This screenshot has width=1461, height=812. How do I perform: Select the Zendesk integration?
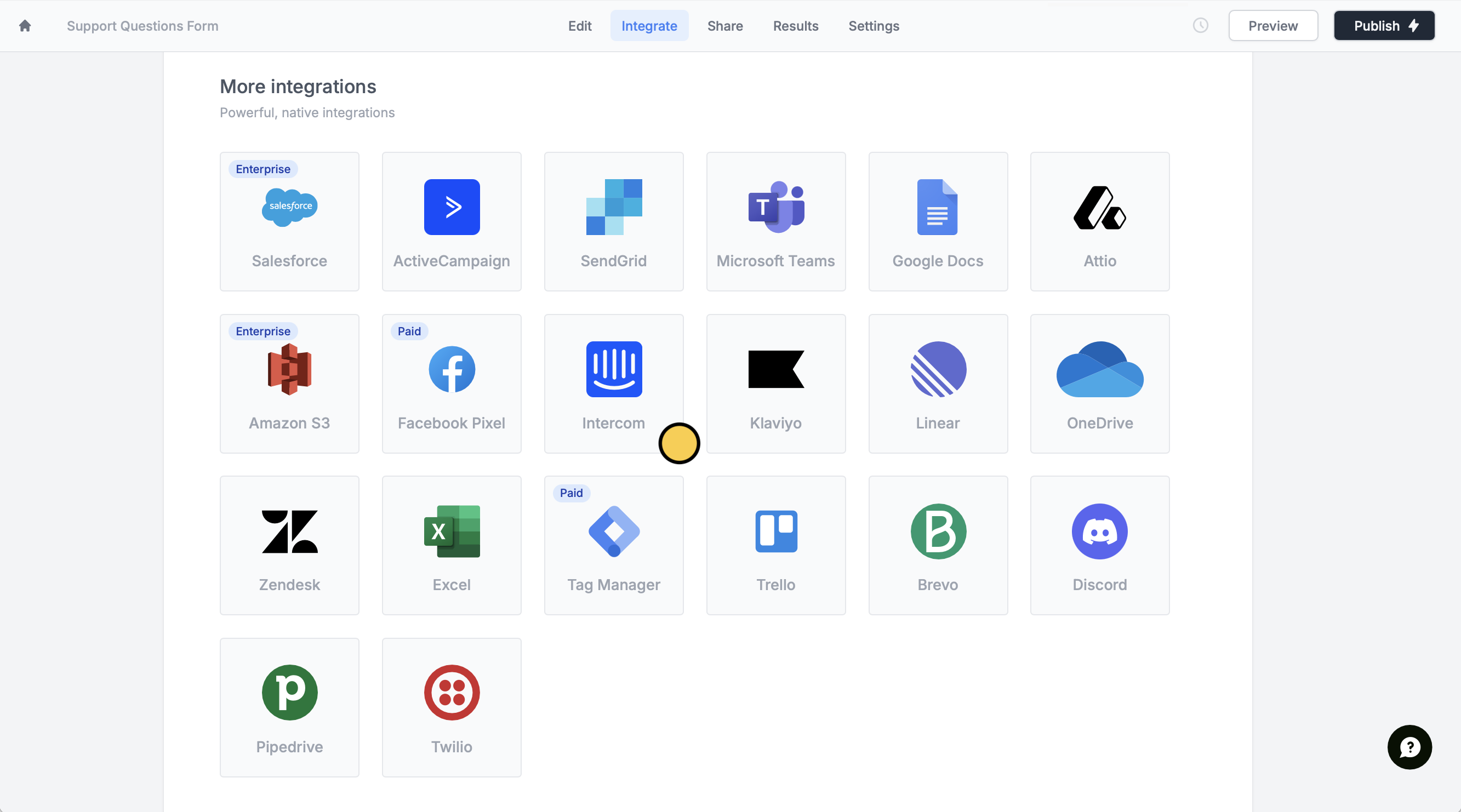(289, 546)
